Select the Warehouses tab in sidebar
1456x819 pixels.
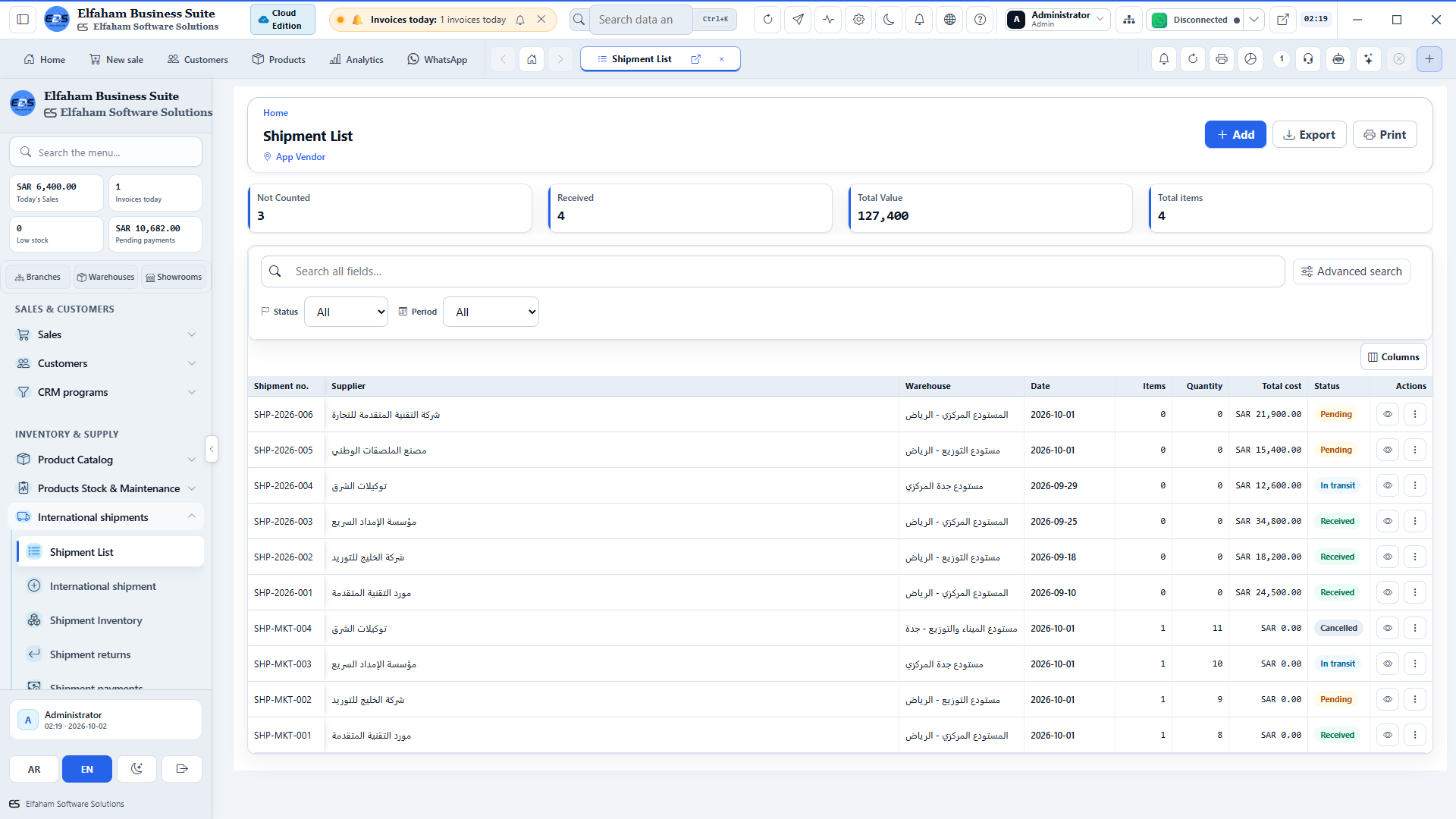point(105,277)
